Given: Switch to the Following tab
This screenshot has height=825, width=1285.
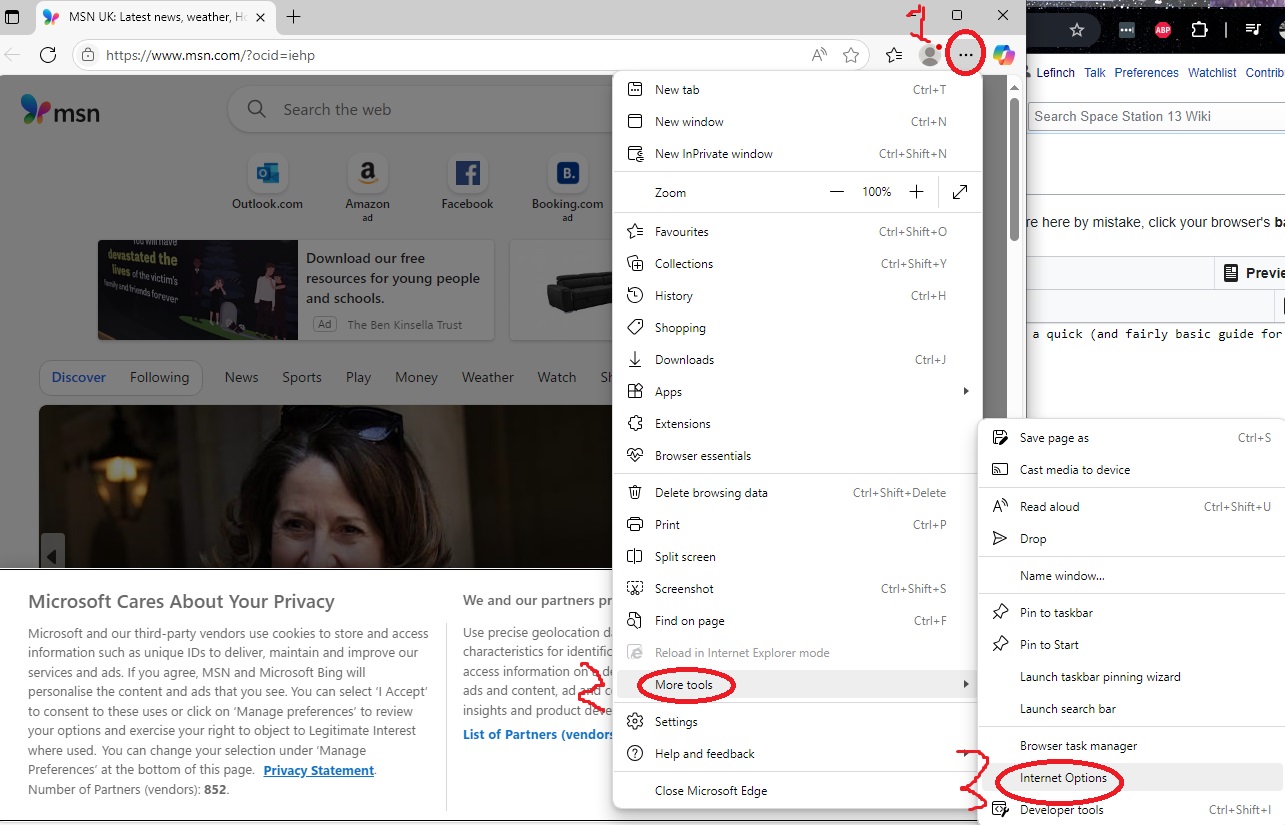Looking at the screenshot, I should tap(159, 377).
